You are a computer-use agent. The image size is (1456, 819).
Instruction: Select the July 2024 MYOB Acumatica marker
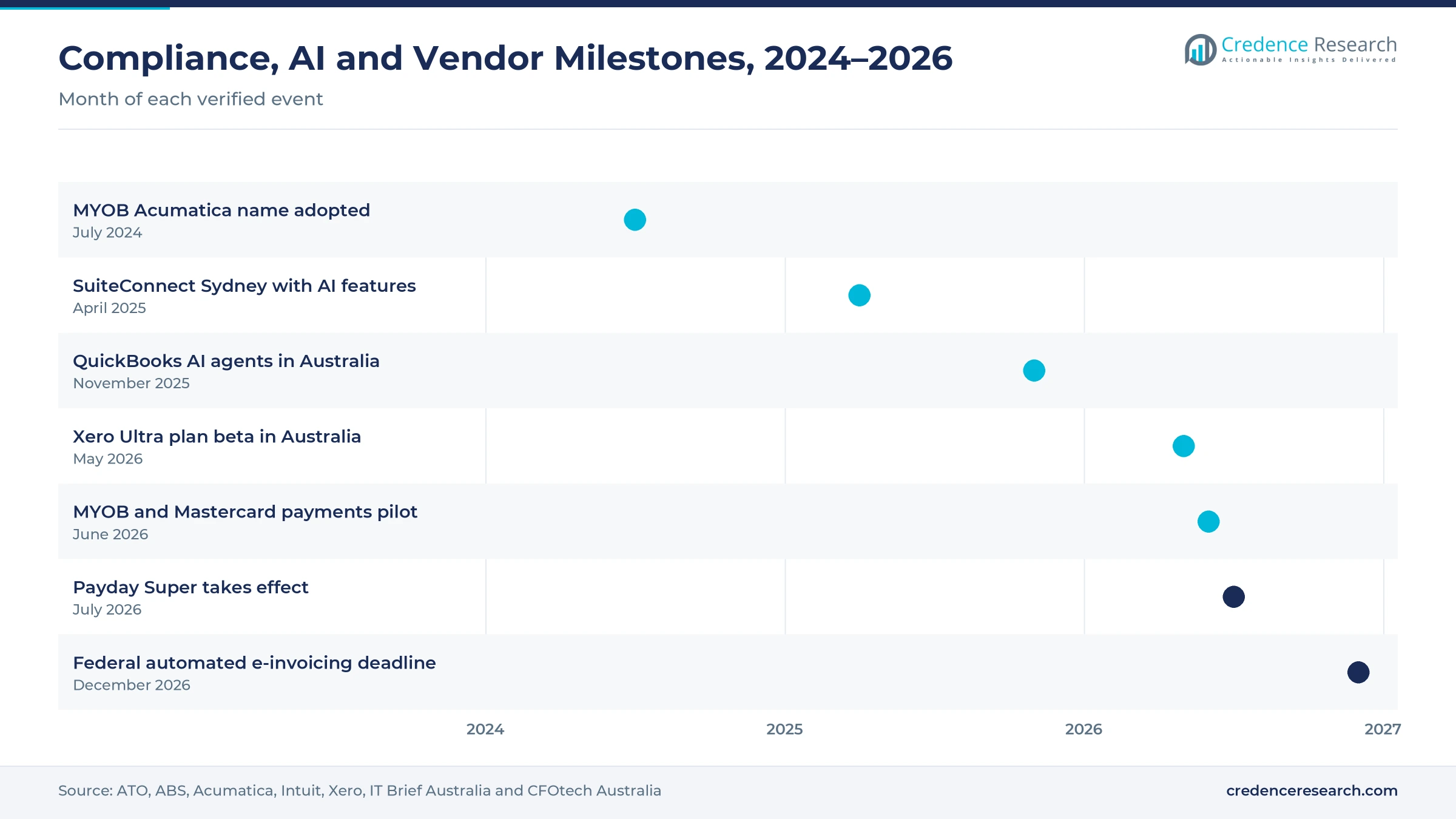[x=635, y=220]
